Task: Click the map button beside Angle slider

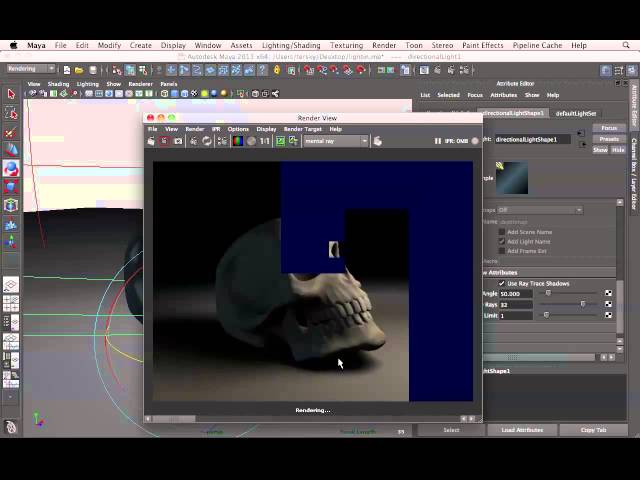Action: 608,293
